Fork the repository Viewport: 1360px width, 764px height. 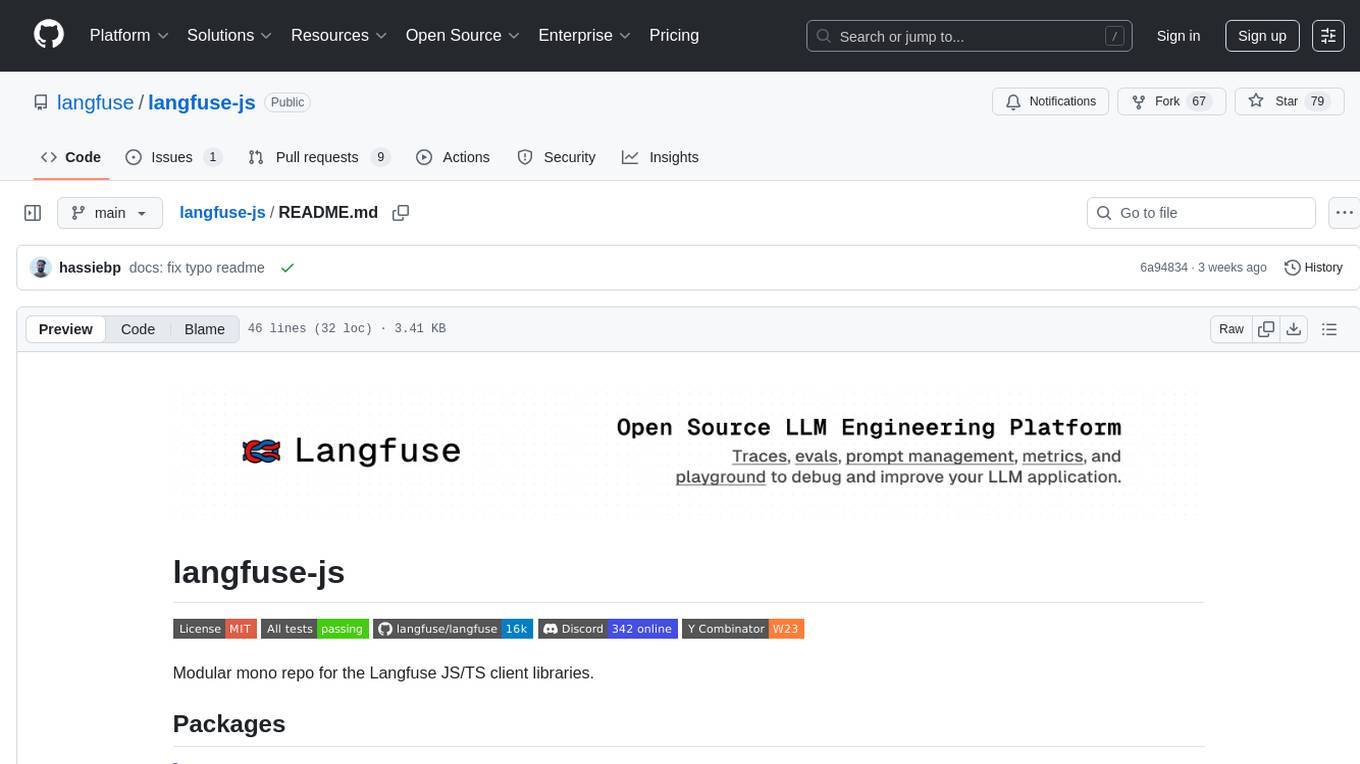1172,102
